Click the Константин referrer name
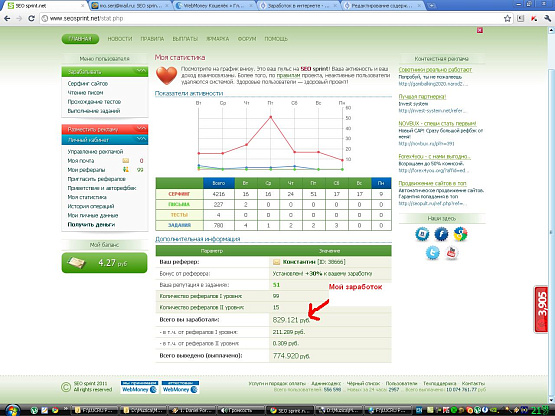Image resolution: width=555 pixels, height=416 pixels. [x=299, y=262]
